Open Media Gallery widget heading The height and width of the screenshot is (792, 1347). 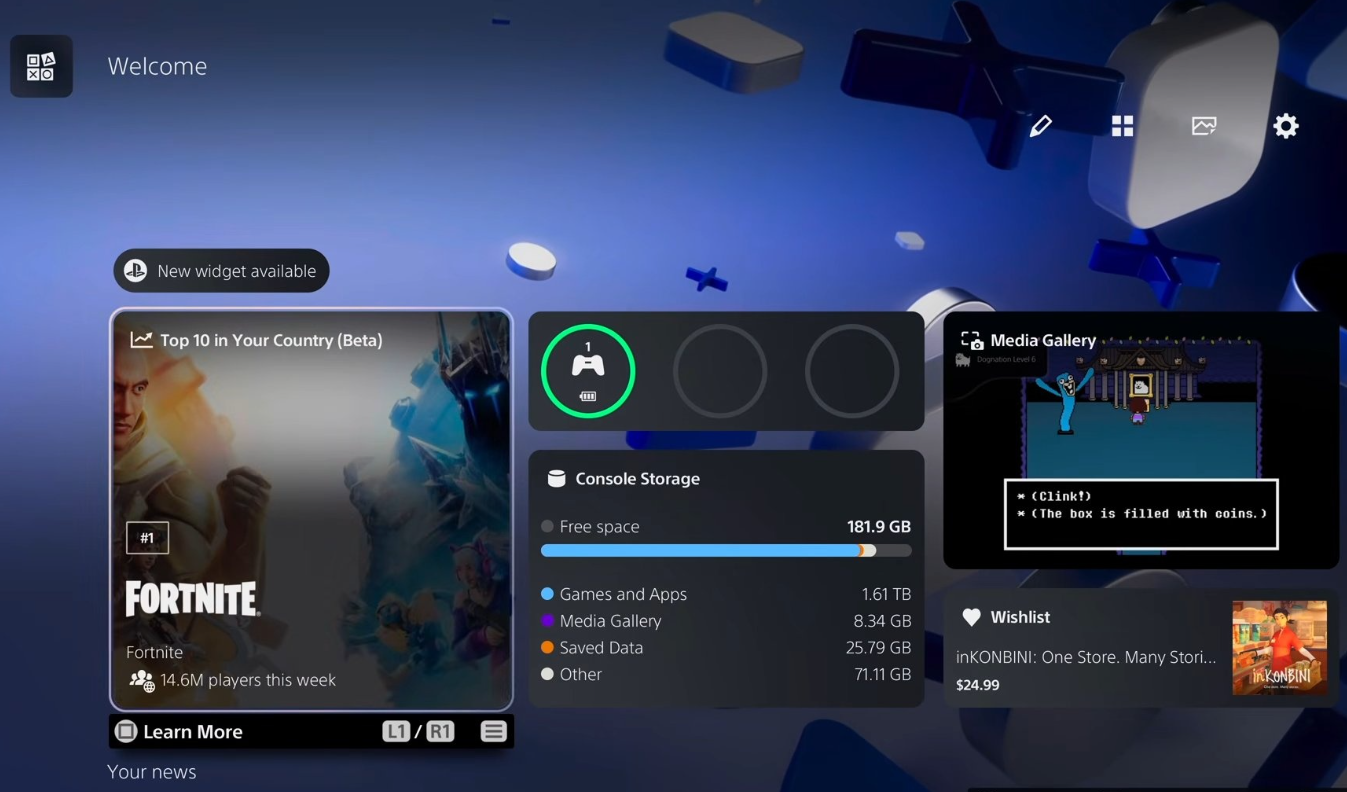pos(1043,341)
